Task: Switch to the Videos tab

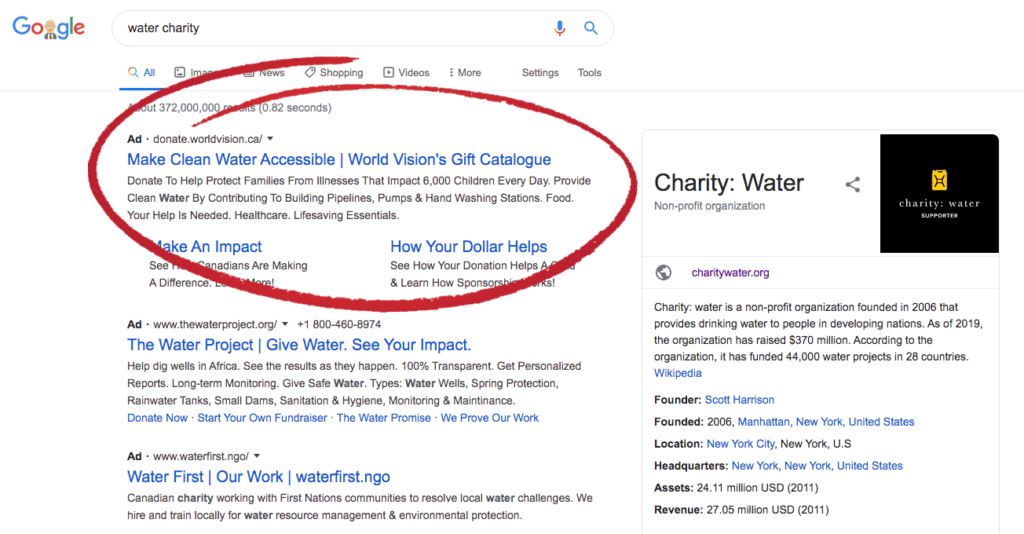Action: [406, 73]
